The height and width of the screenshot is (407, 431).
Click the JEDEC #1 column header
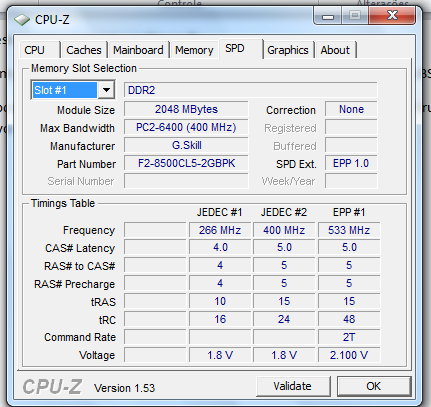click(x=220, y=212)
